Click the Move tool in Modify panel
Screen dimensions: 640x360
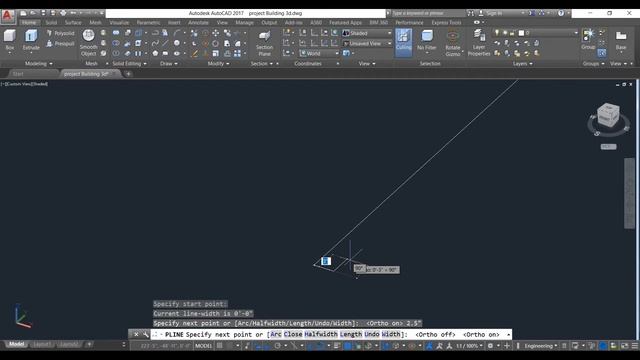[x=216, y=33]
